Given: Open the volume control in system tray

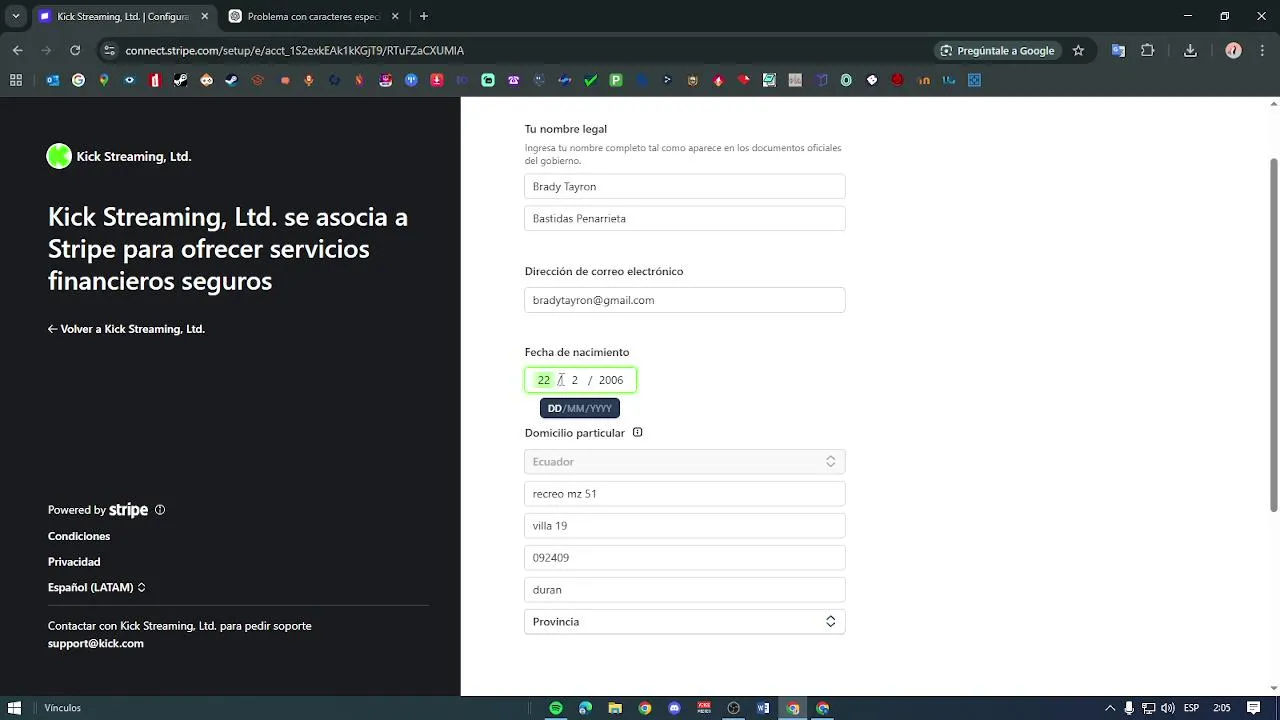Looking at the screenshot, I should pyautogui.click(x=1167, y=708).
